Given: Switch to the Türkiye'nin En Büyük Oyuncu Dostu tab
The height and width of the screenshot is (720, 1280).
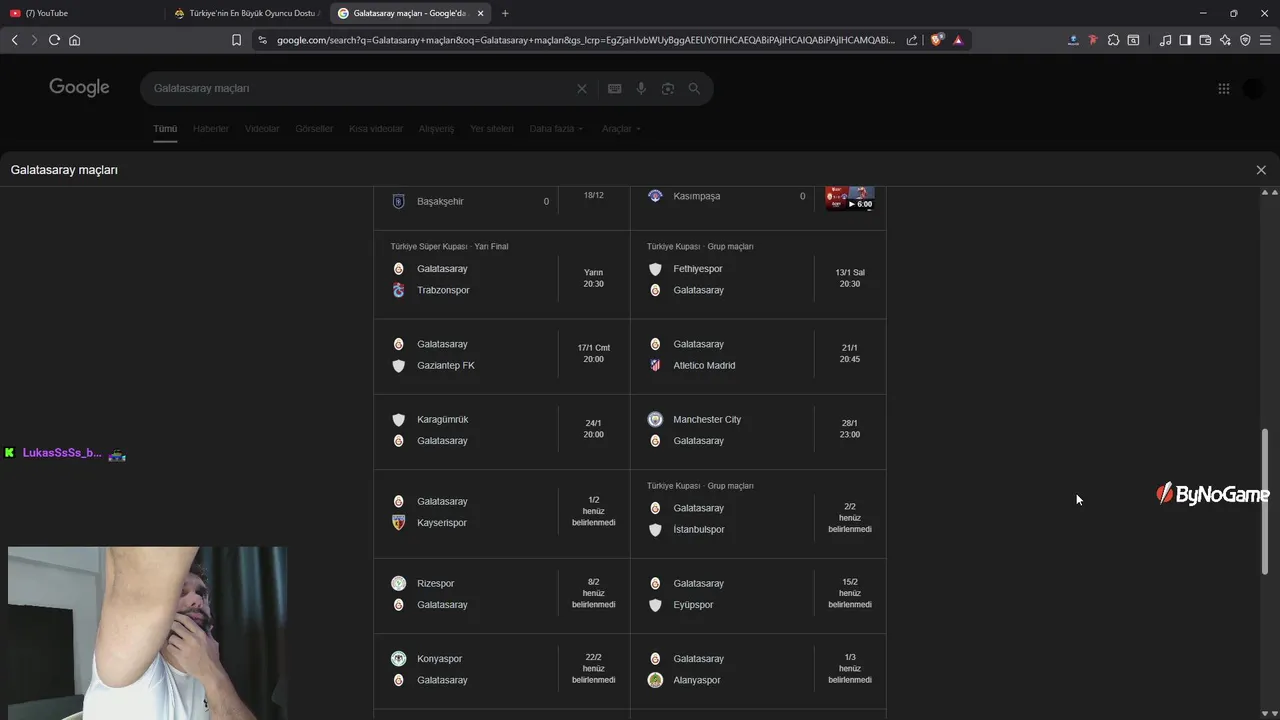Looking at the screenshot, I should click(245, 13).
